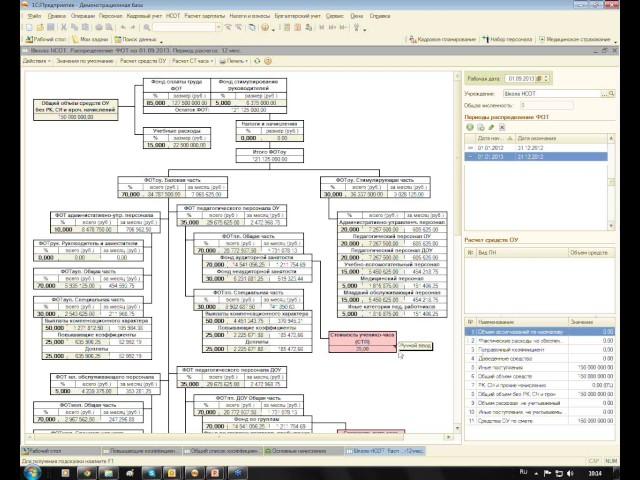Click the diagram's vertical scrollbar down arrow
Viewport: 640px width, 480px height.
pyautogui.click(x=457, y=428)
